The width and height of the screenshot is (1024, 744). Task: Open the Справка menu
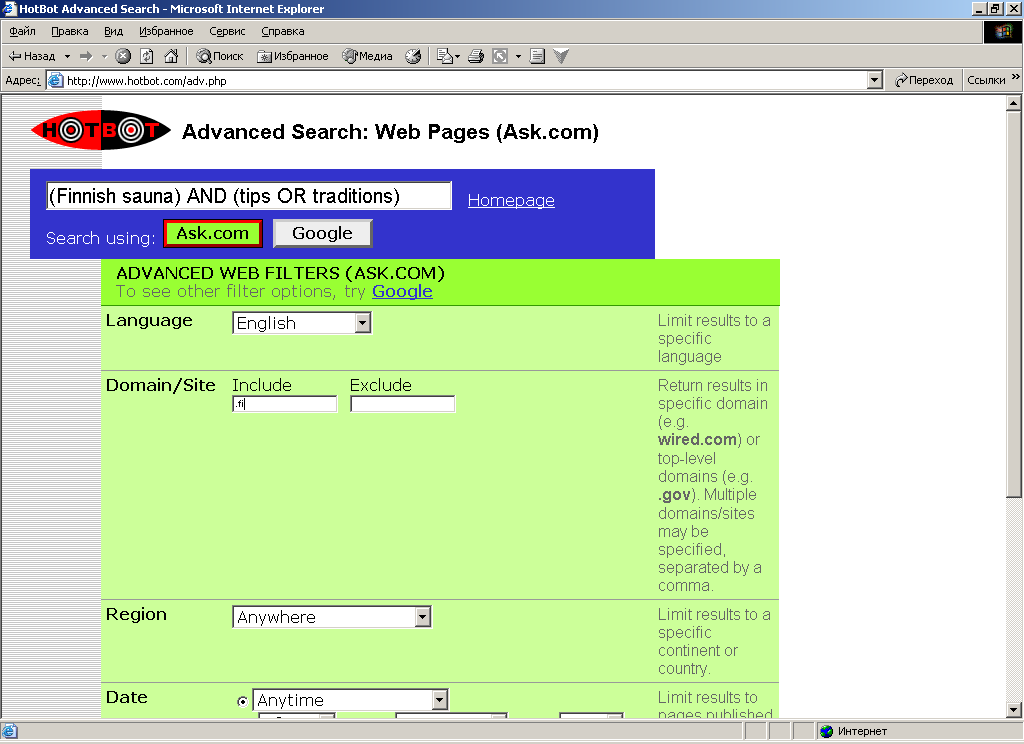tap(283, 31)
